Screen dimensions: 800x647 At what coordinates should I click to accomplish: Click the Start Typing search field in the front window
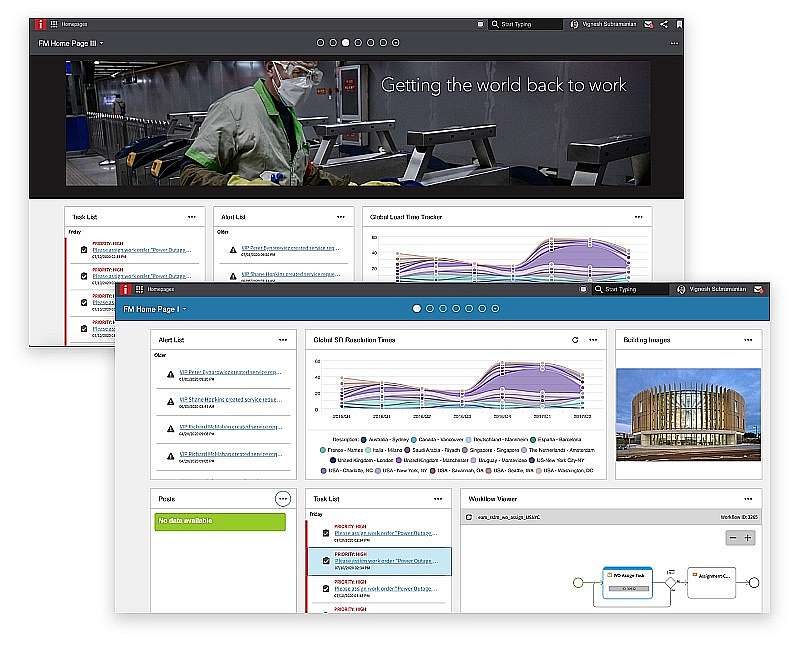click(x=630, y=289)
